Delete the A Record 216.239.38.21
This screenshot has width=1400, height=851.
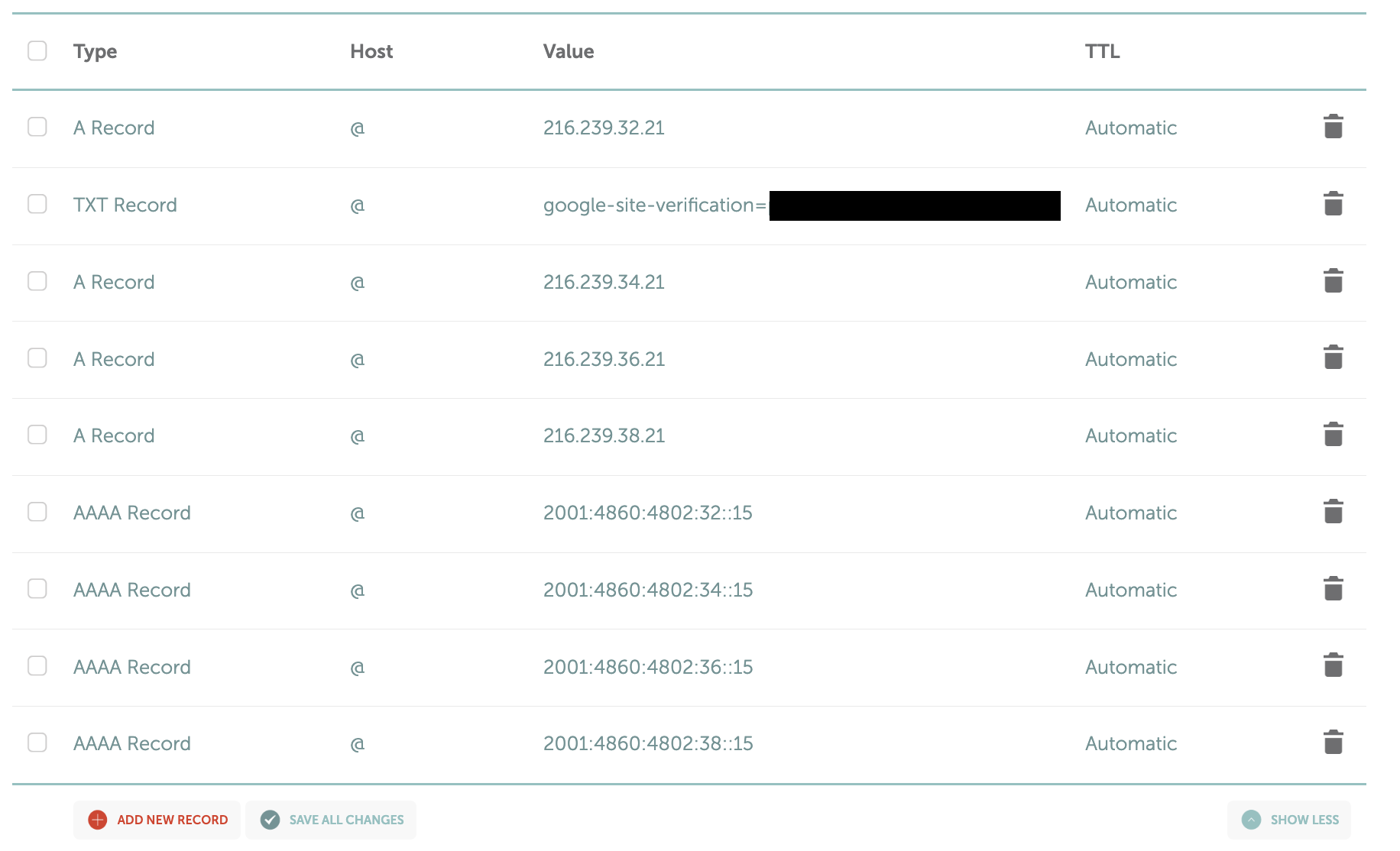pyautogui.click(x=1333, y=435)
